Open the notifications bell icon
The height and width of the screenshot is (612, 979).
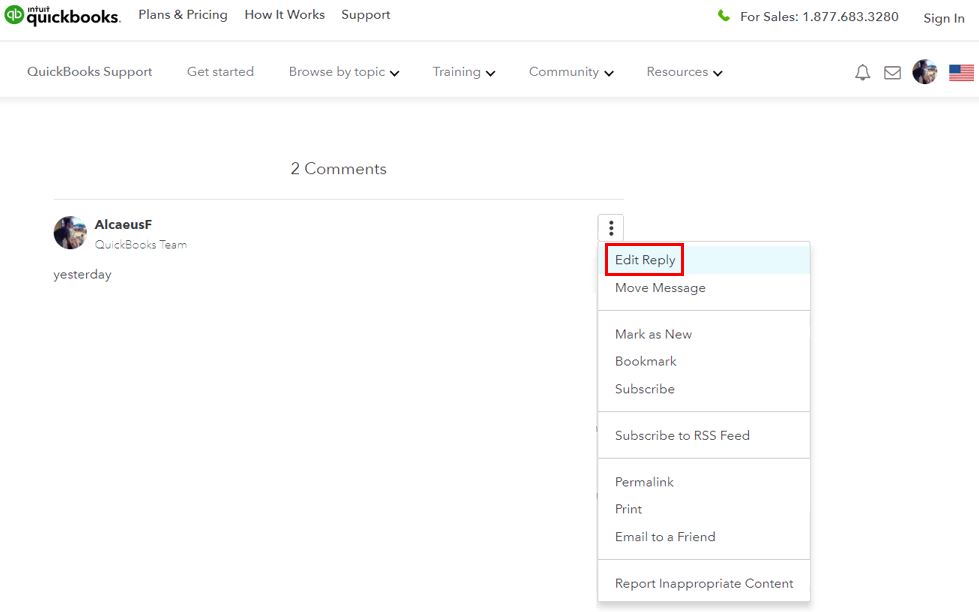862,72
